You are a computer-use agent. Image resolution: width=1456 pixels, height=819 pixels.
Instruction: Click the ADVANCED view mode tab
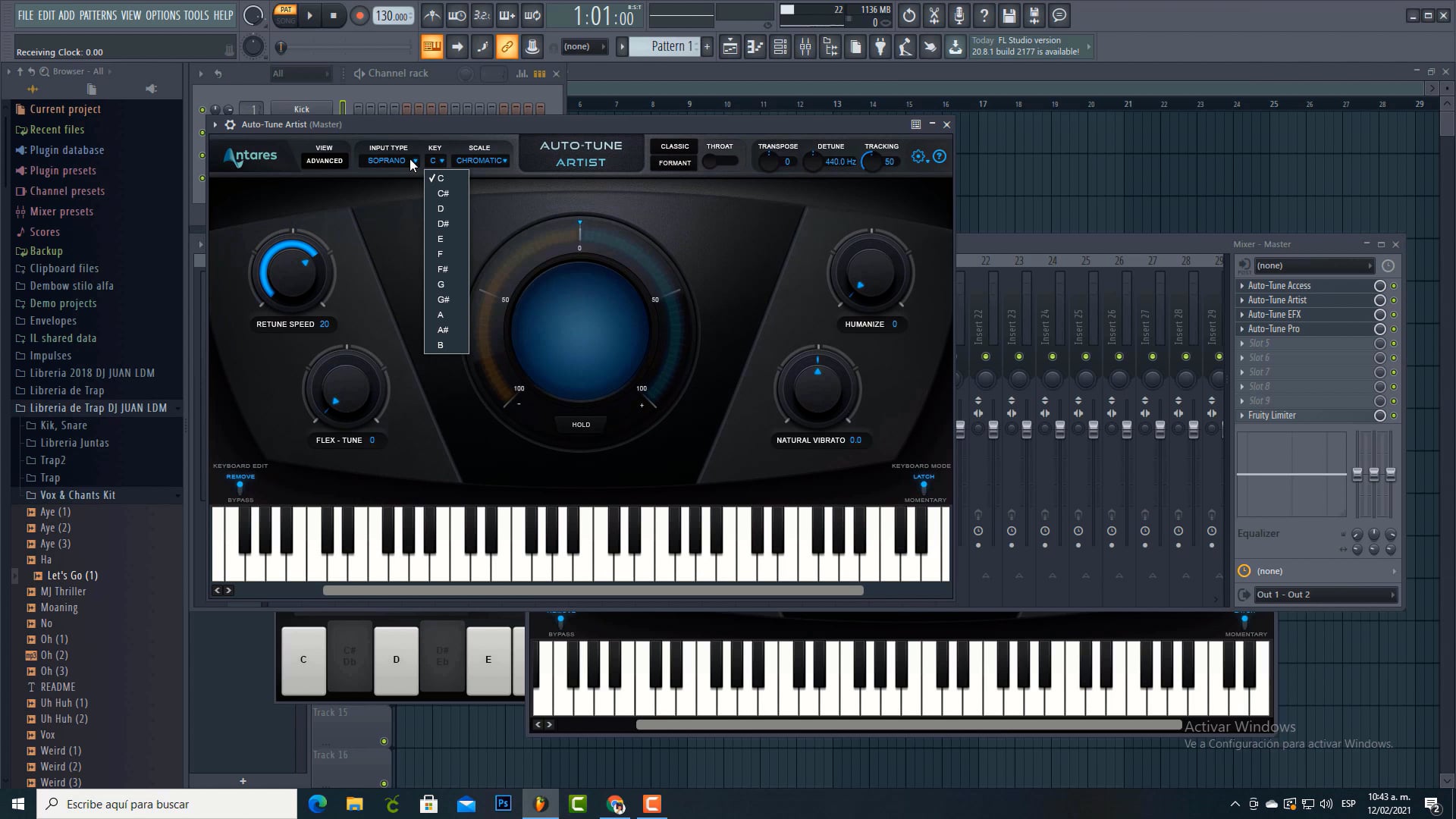325,162
